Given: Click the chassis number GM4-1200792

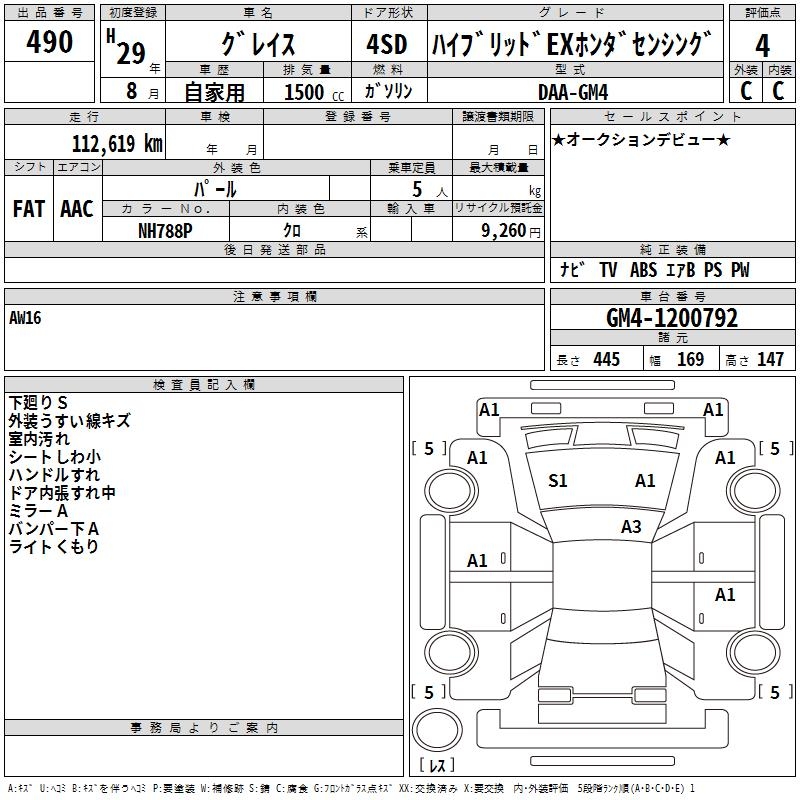Looking at the screenshot, I should tap(672, 319).
